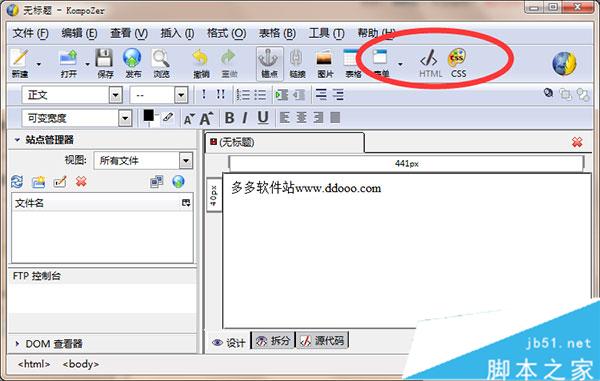Insert a link with 链接 icon

click(x=297, y=64)
